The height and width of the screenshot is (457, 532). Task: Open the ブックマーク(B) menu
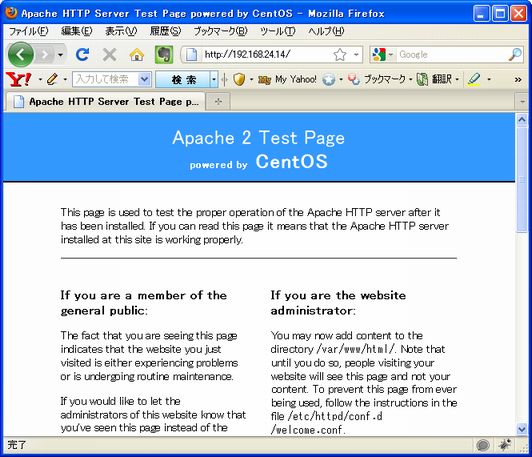click(x=221, y=31)
